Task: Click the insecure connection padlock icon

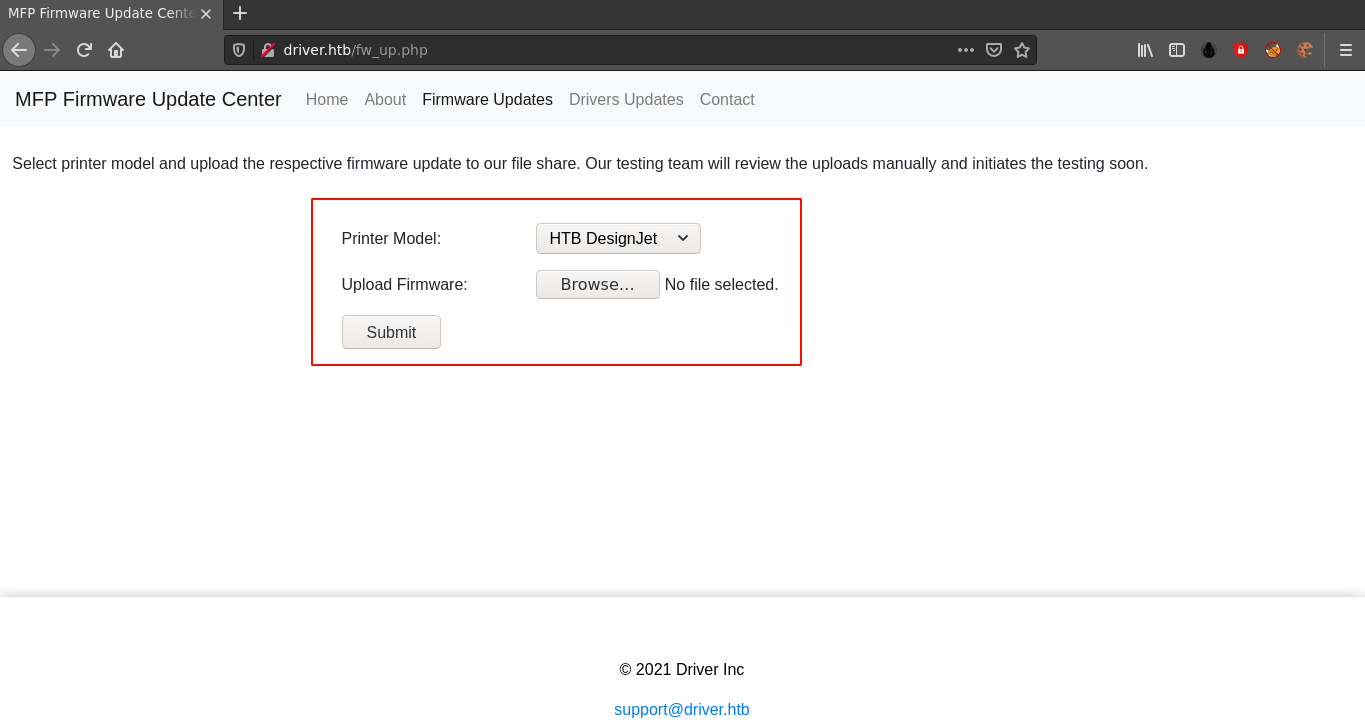Action: tap(267, 50)
